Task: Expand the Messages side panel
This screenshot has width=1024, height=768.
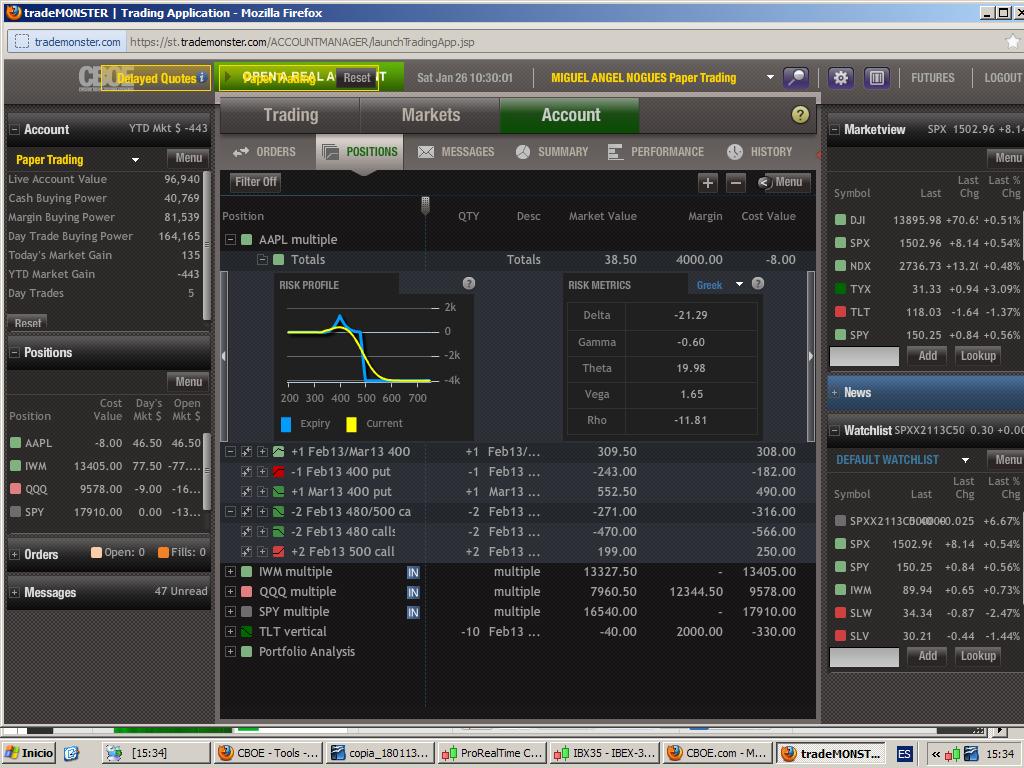Action: [x=14, y=593]
